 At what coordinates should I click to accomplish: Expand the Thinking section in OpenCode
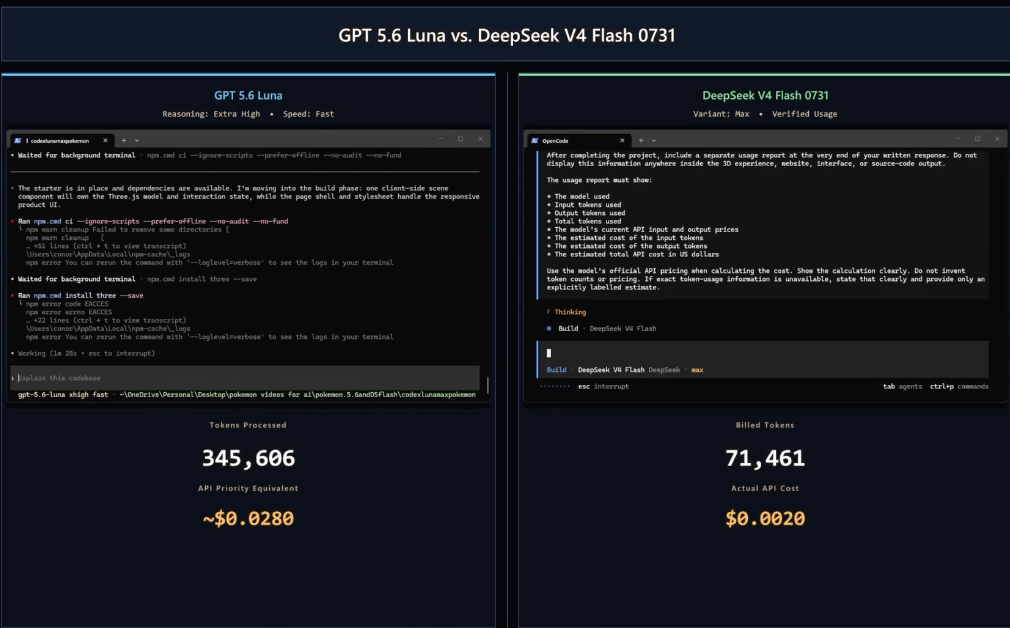coord(567,312)
